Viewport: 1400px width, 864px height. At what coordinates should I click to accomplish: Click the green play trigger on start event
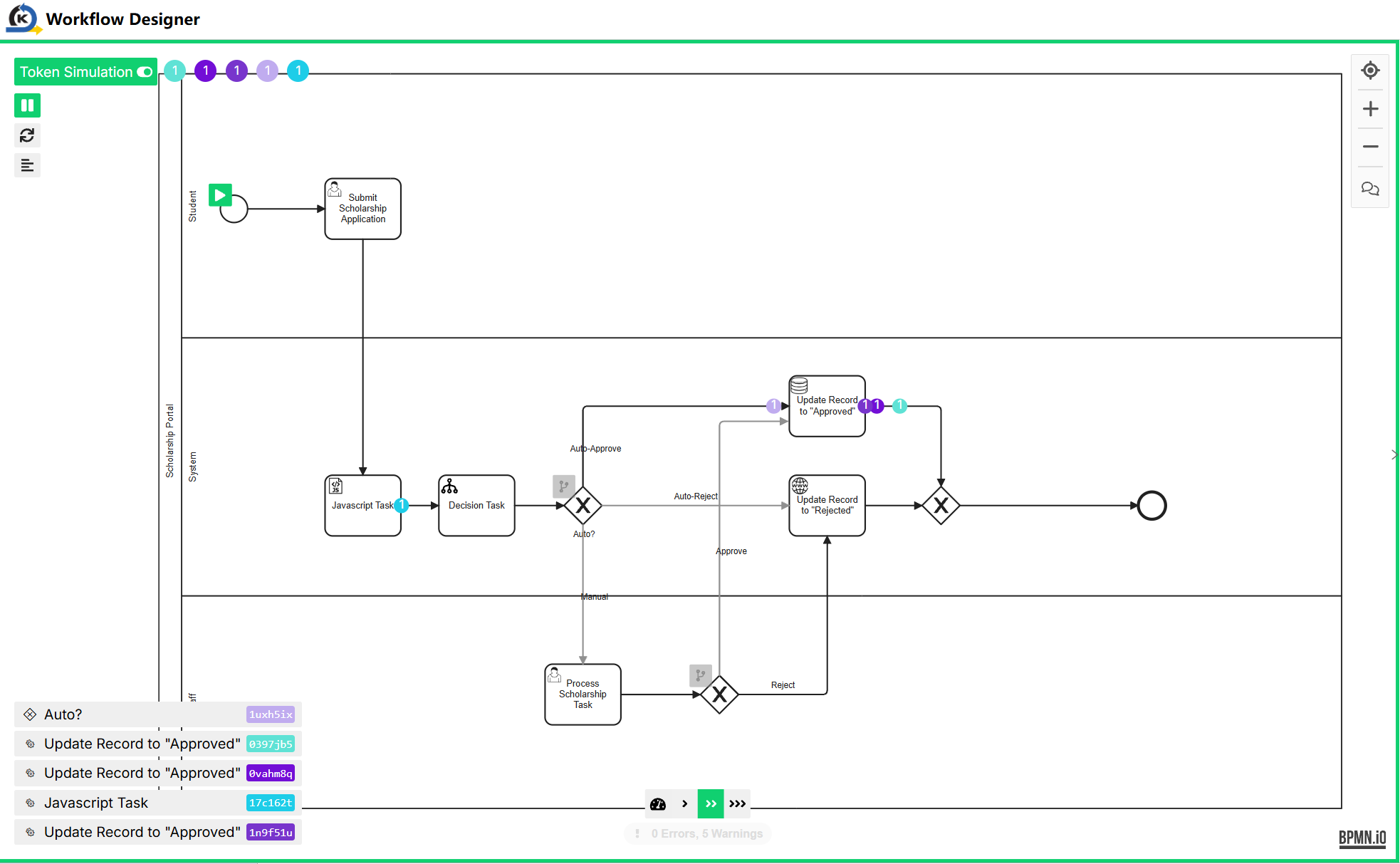pyautogui.click(x=220, y=194)
